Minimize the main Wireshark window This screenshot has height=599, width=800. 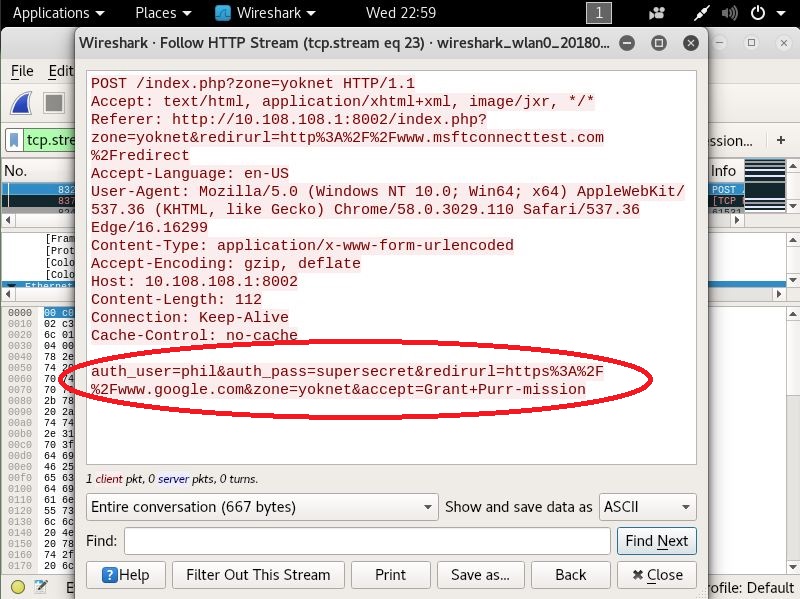[x=719, y=43]
